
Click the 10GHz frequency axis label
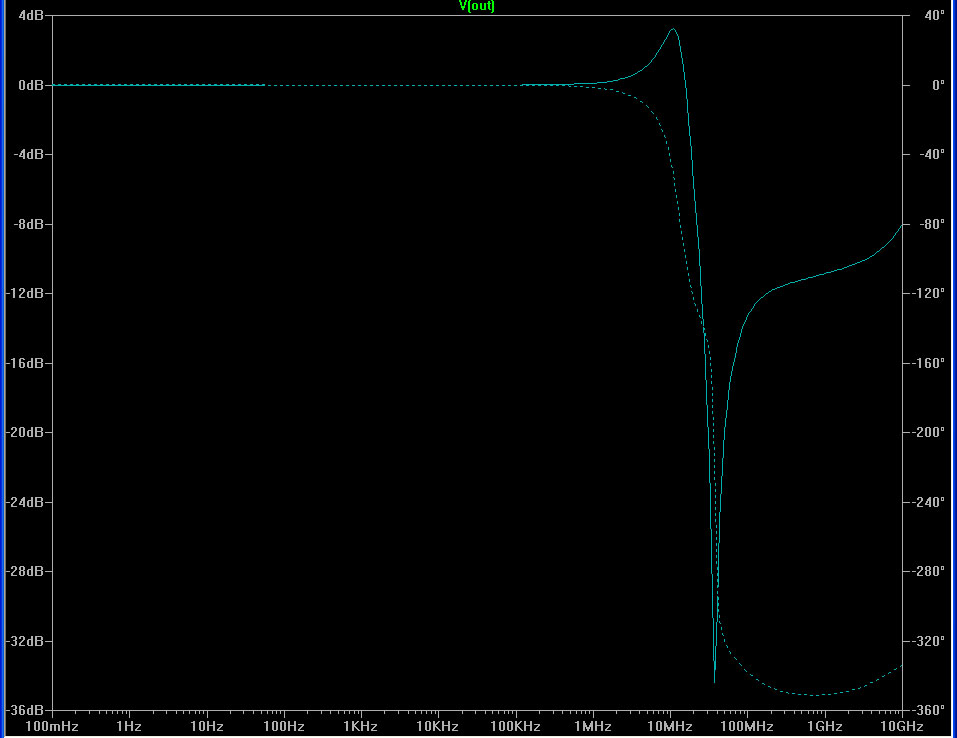pos(901,726)
